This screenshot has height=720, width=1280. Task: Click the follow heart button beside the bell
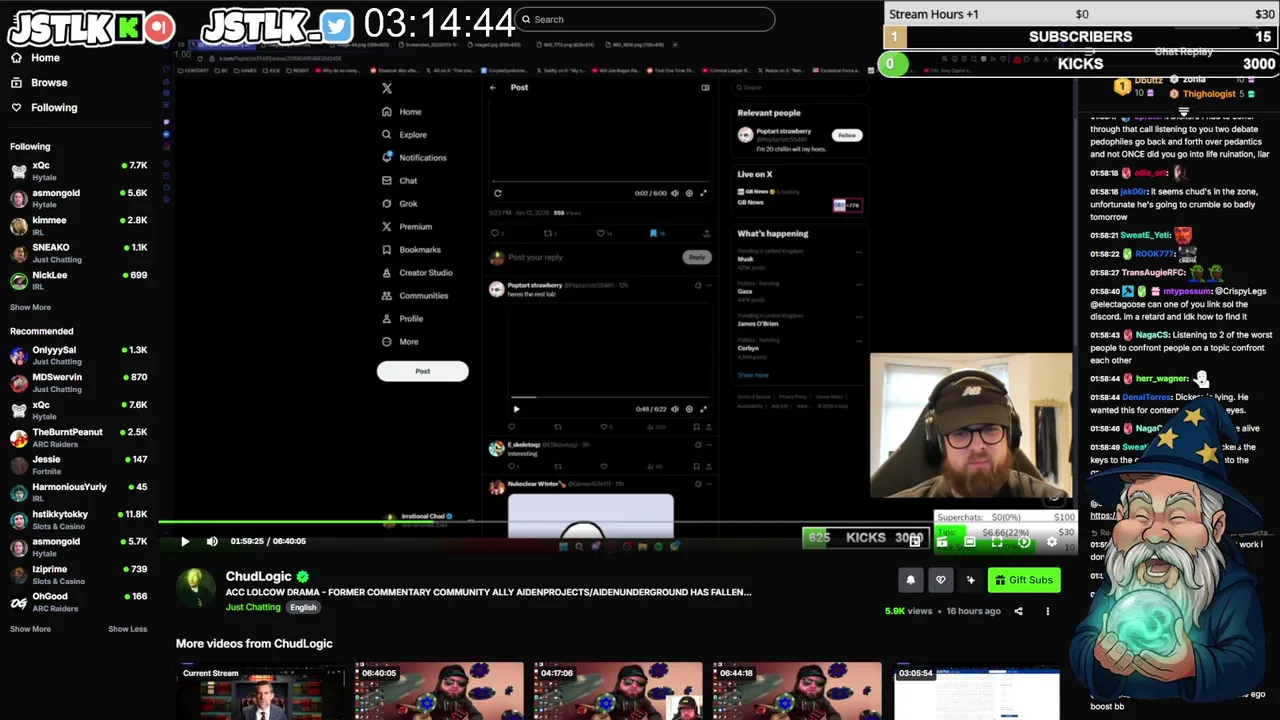click(x=940, y=580)
